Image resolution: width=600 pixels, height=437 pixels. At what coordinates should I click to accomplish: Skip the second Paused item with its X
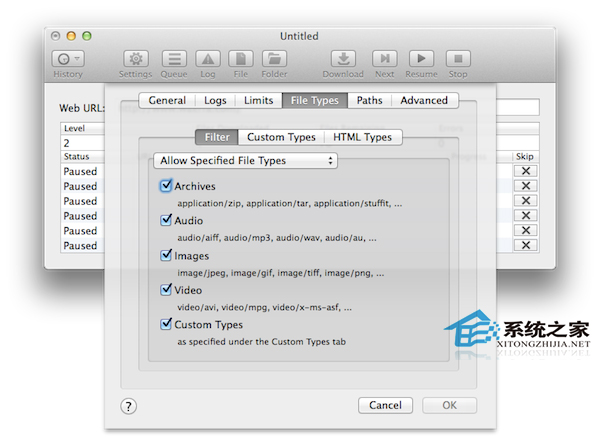click(526, 186)
